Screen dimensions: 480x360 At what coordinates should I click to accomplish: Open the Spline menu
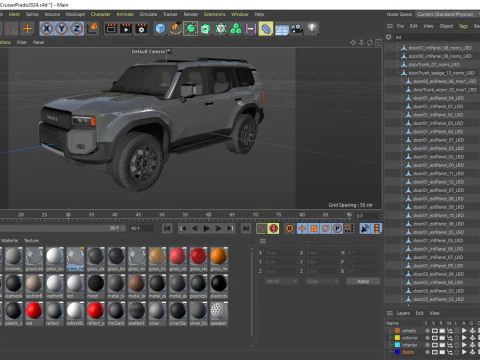click(x=32, y=14)
